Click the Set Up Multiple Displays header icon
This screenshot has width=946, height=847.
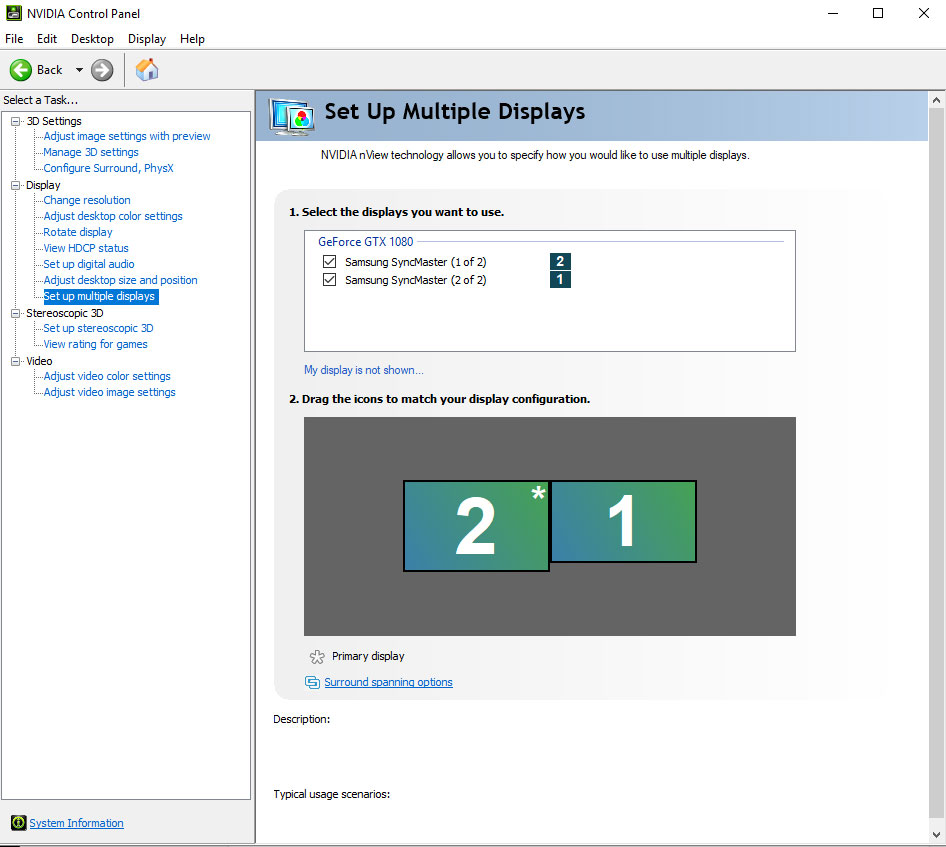tap(291, 116)
